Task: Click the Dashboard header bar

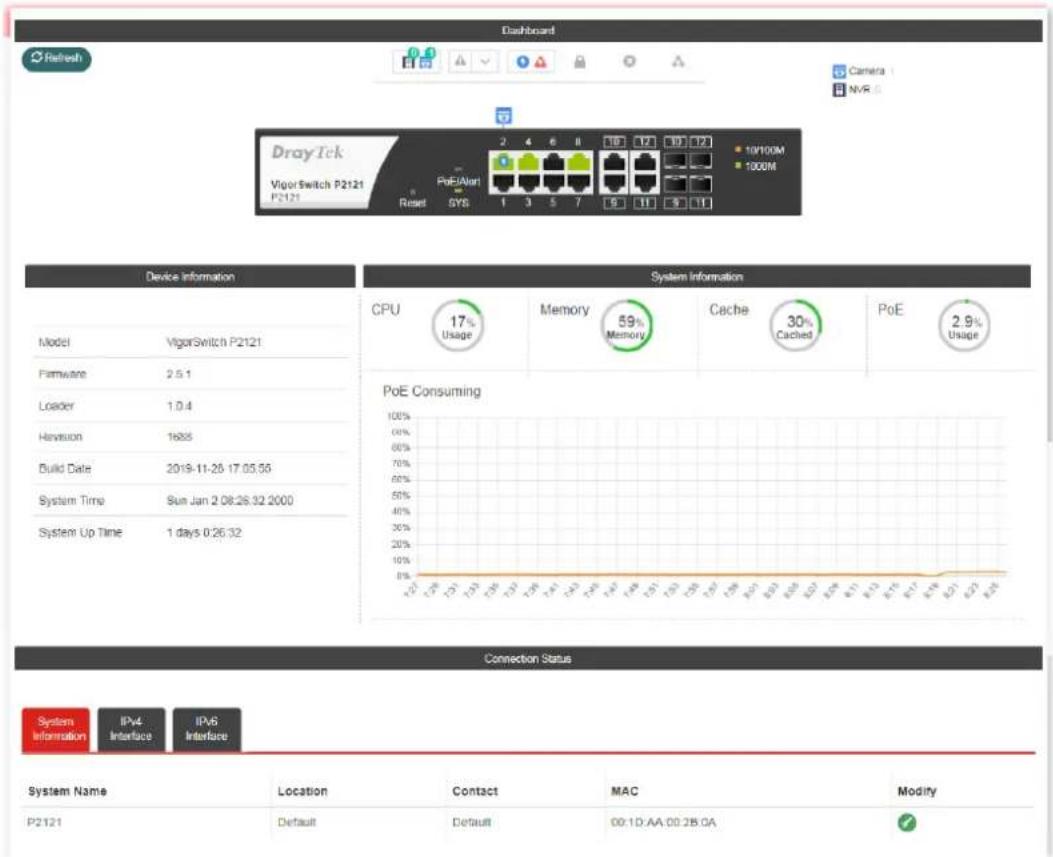Action: [528, 31]
